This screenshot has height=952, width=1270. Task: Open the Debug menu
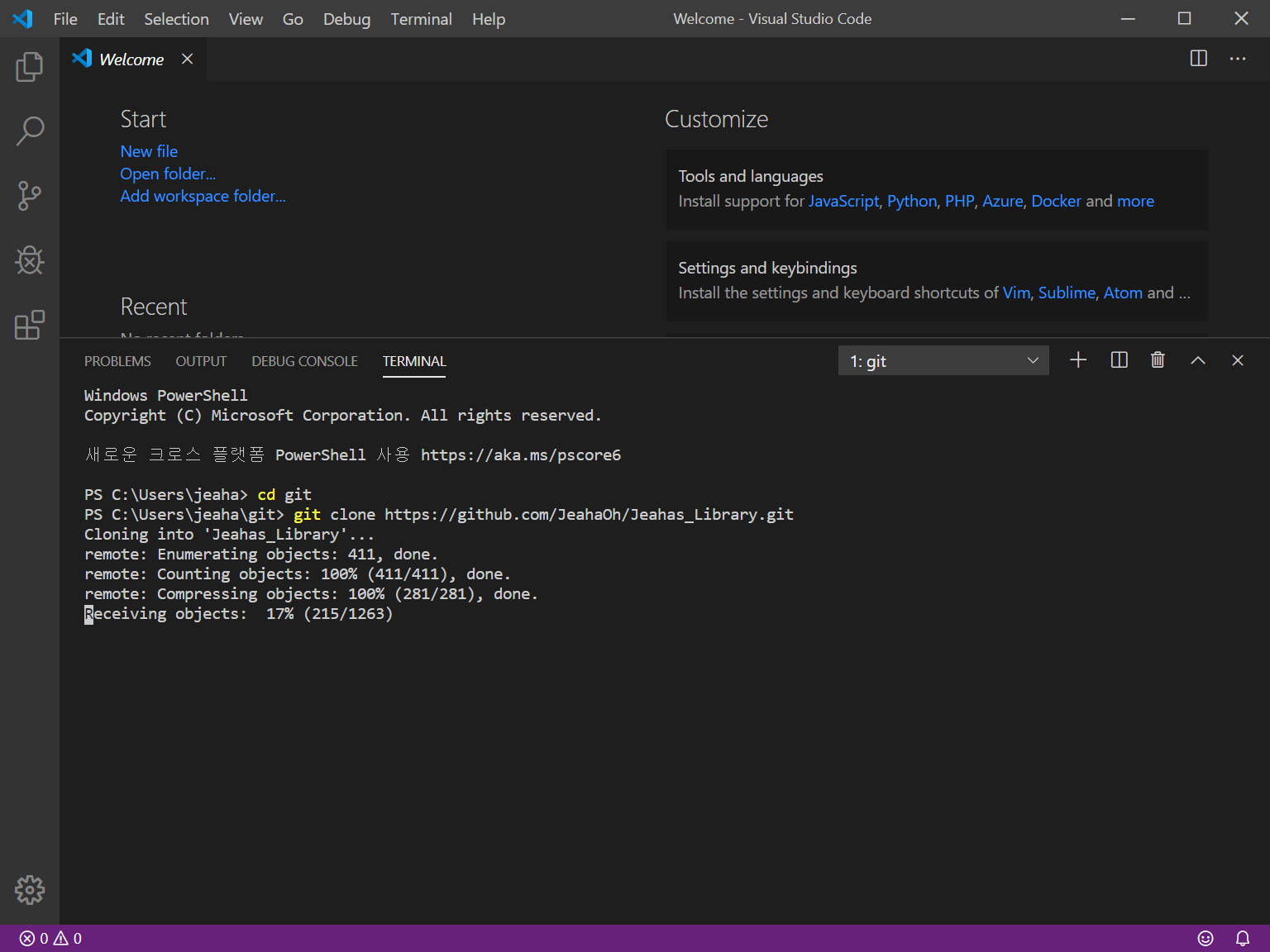pyautogui.click(x=346, y=19)
